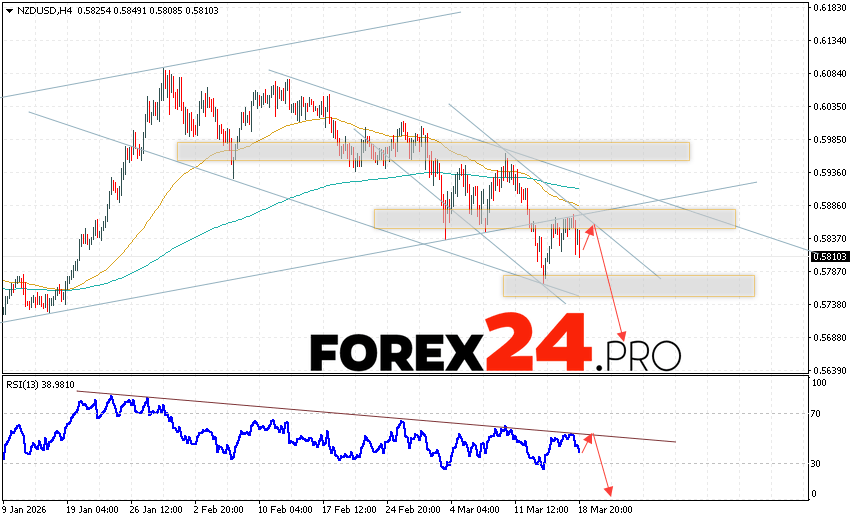Viewport: 854px width, 521px height.
Task: Click the red up arrowhead touching middle zone
Action: click(x=591, y=230)
